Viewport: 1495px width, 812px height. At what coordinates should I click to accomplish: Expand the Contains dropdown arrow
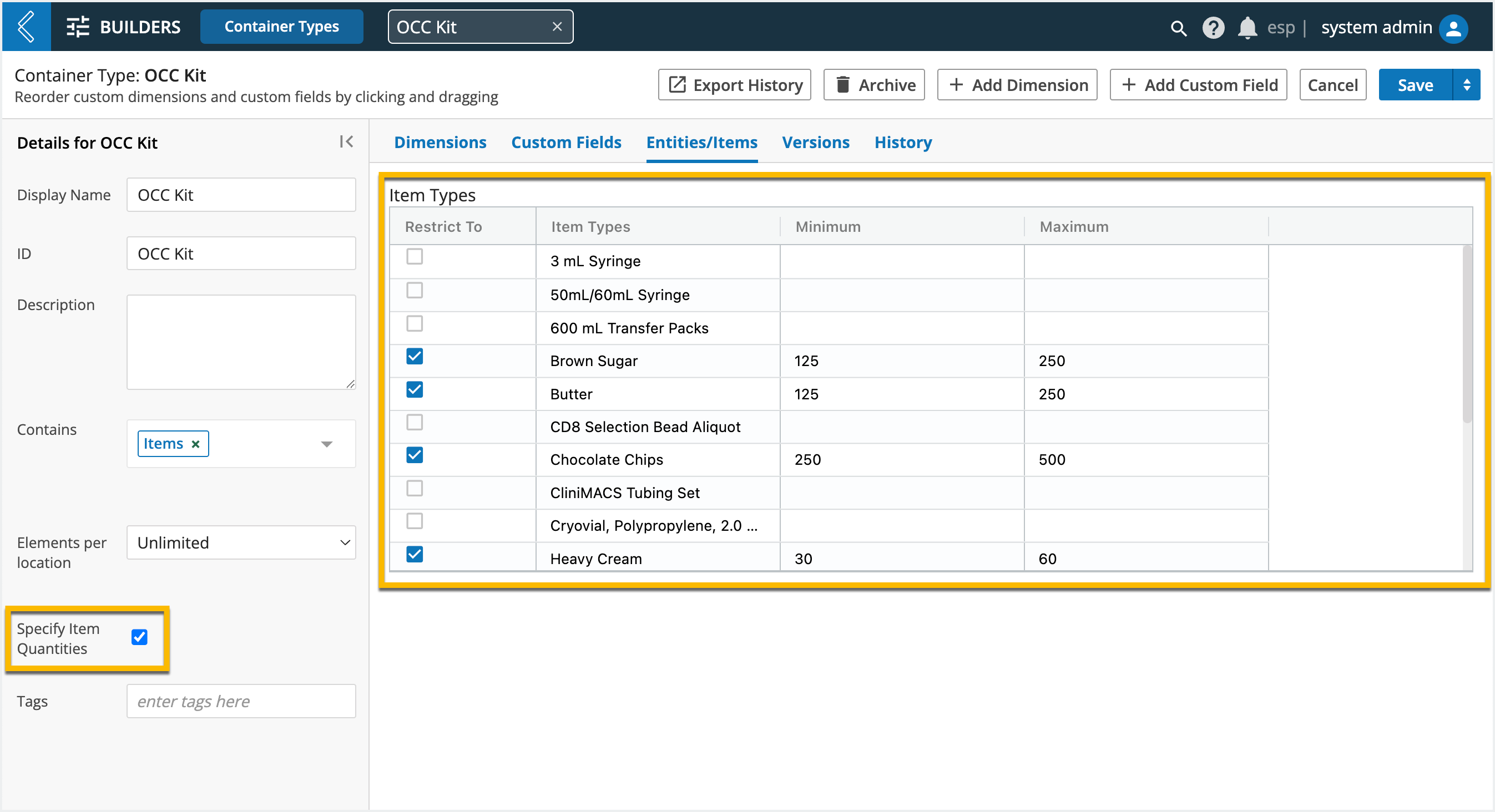327,444
